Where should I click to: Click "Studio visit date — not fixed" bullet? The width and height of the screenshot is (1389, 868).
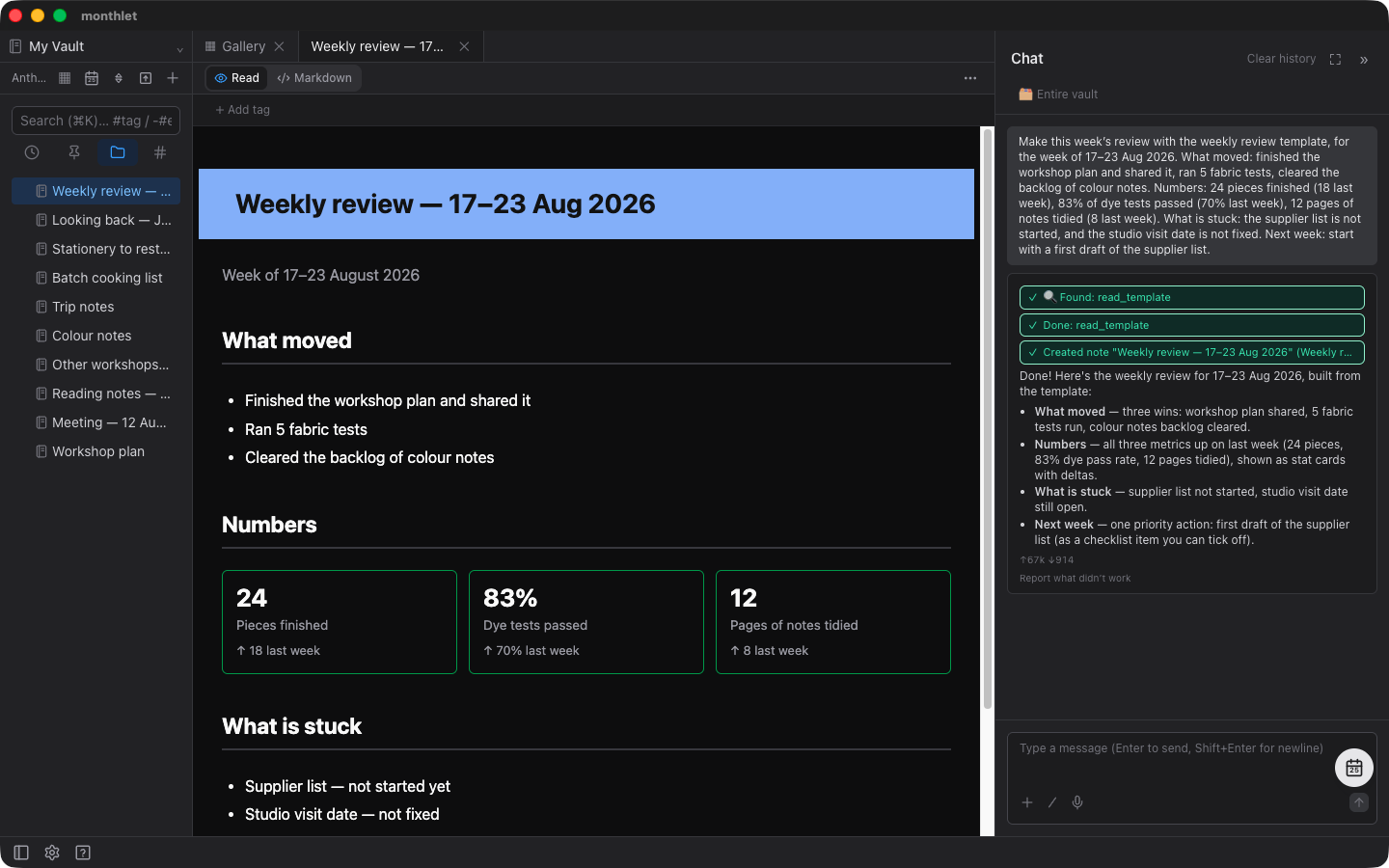(342, 814)
